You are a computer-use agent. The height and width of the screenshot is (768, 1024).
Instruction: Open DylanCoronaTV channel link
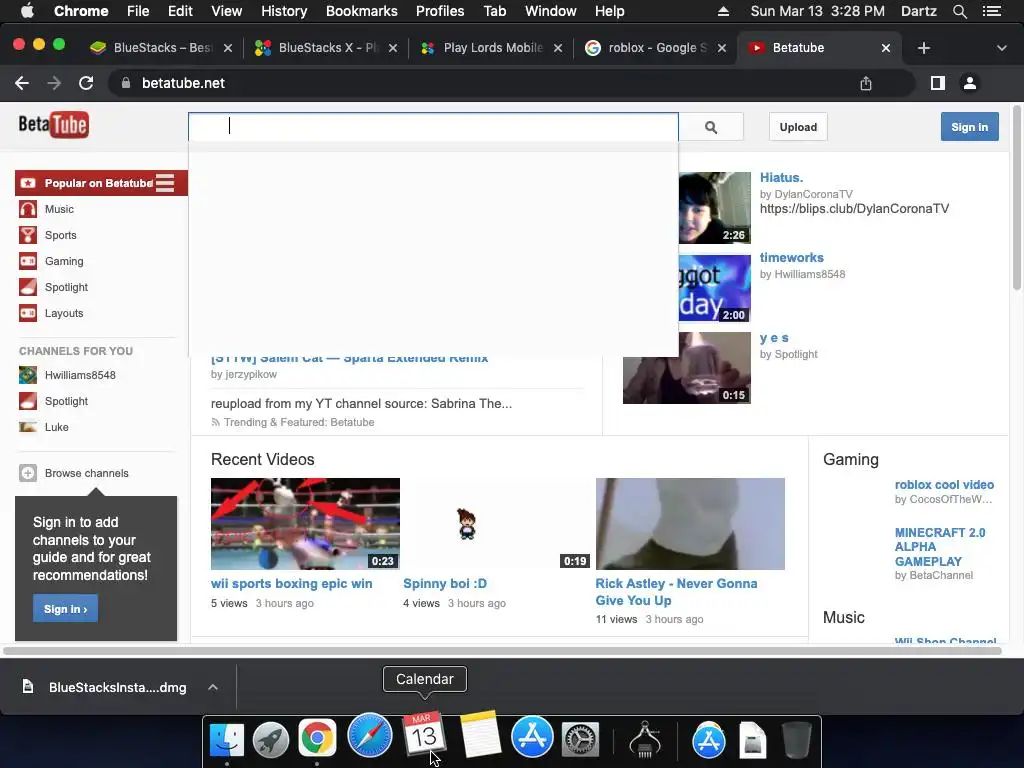(x=813, y=194)
